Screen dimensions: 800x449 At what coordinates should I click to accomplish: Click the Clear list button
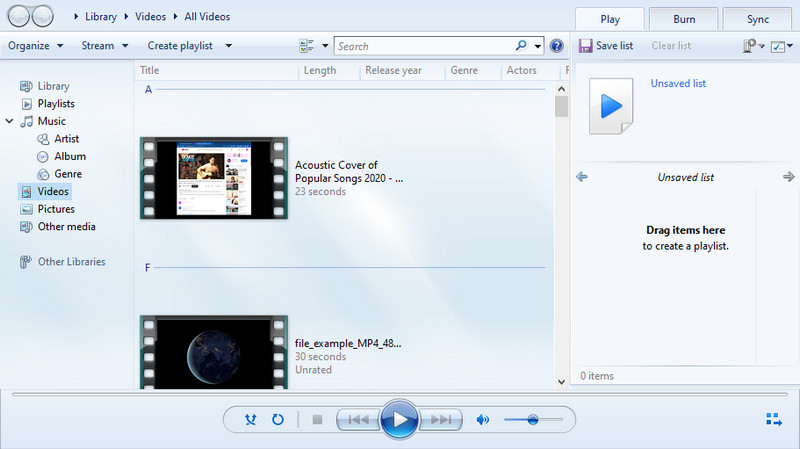click(671, 46)
